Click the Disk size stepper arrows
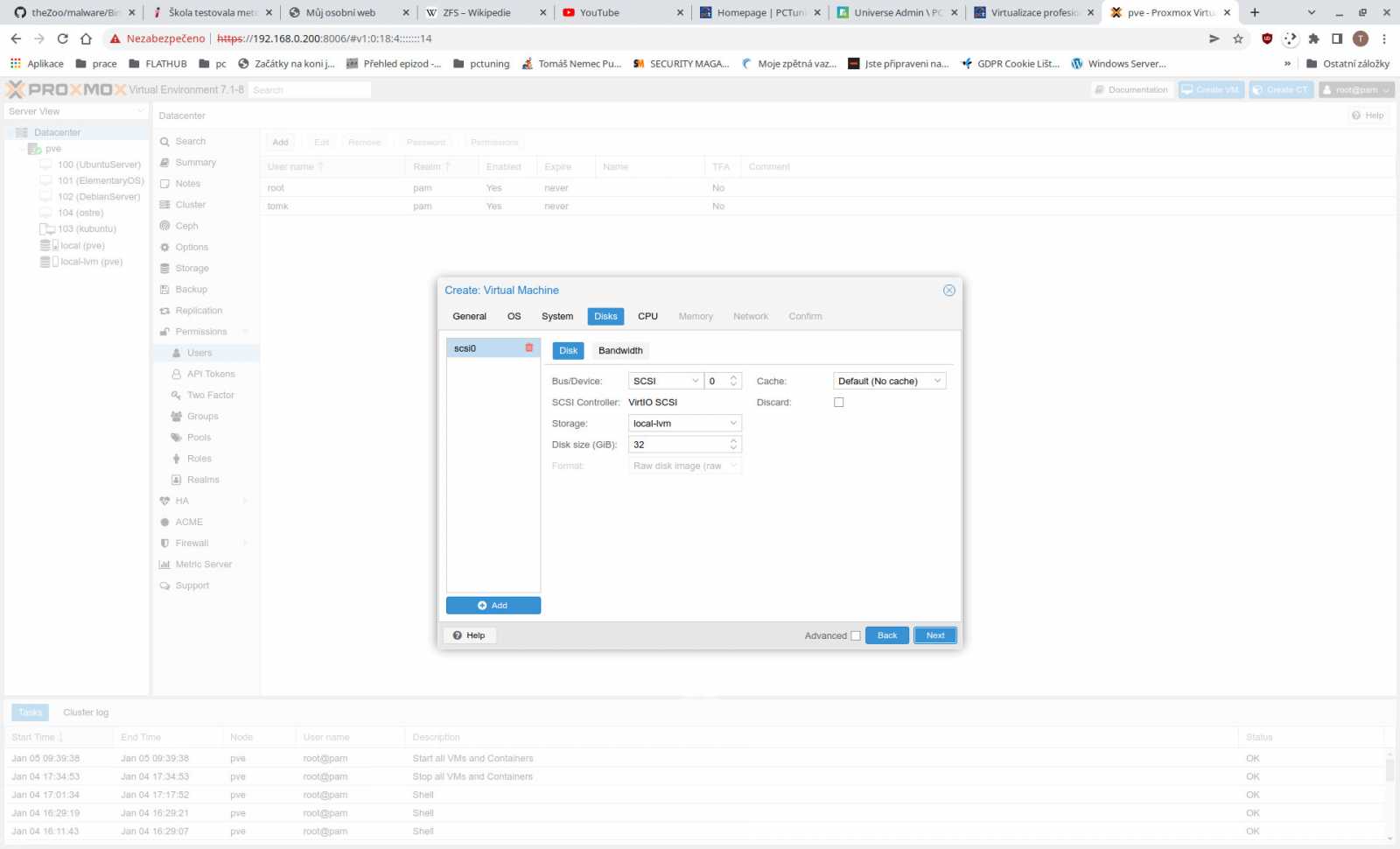1400x849 pixels. (x=733, y=445)
